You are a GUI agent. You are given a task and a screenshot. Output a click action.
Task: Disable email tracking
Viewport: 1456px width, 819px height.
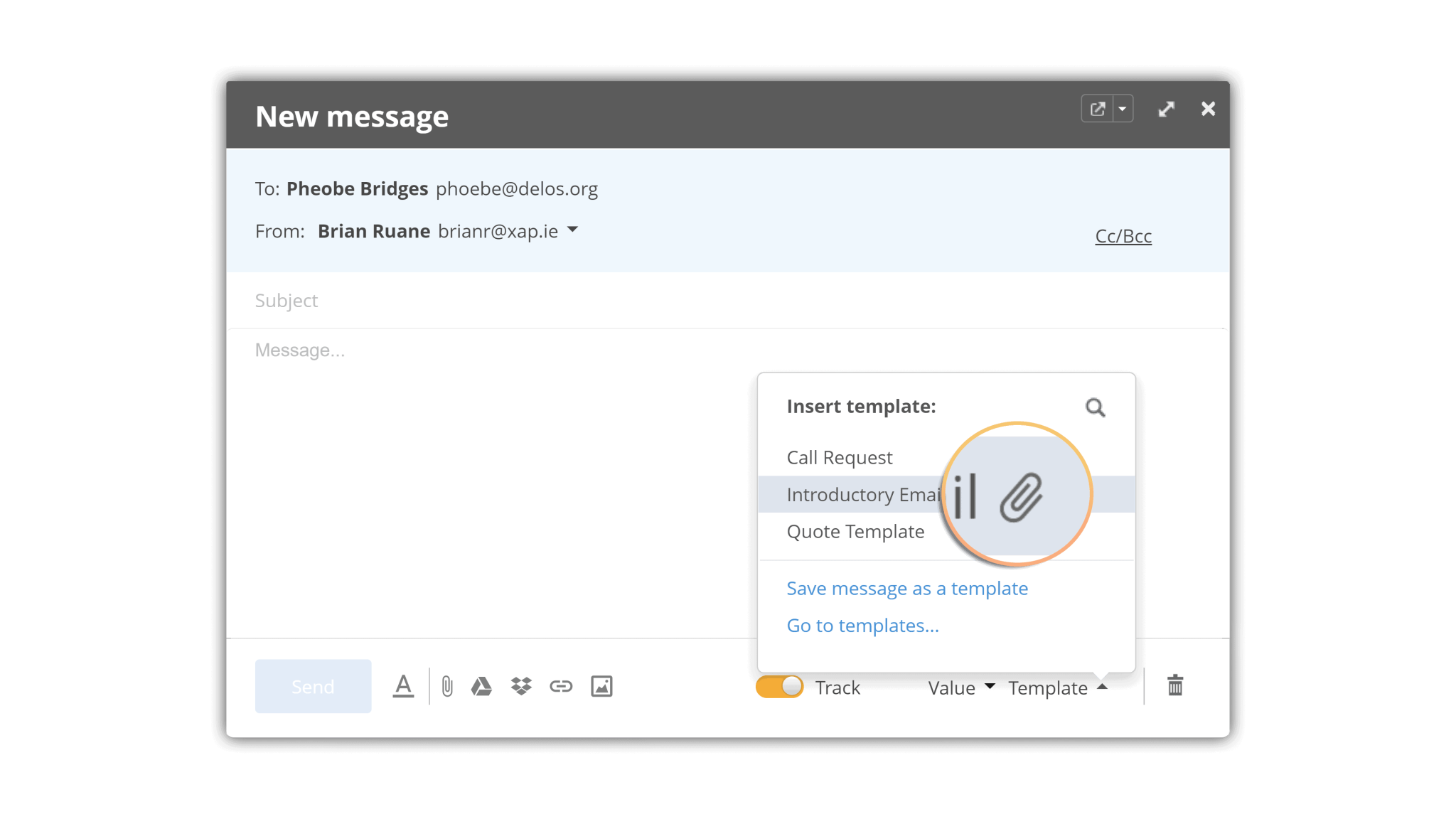point(780,687)
